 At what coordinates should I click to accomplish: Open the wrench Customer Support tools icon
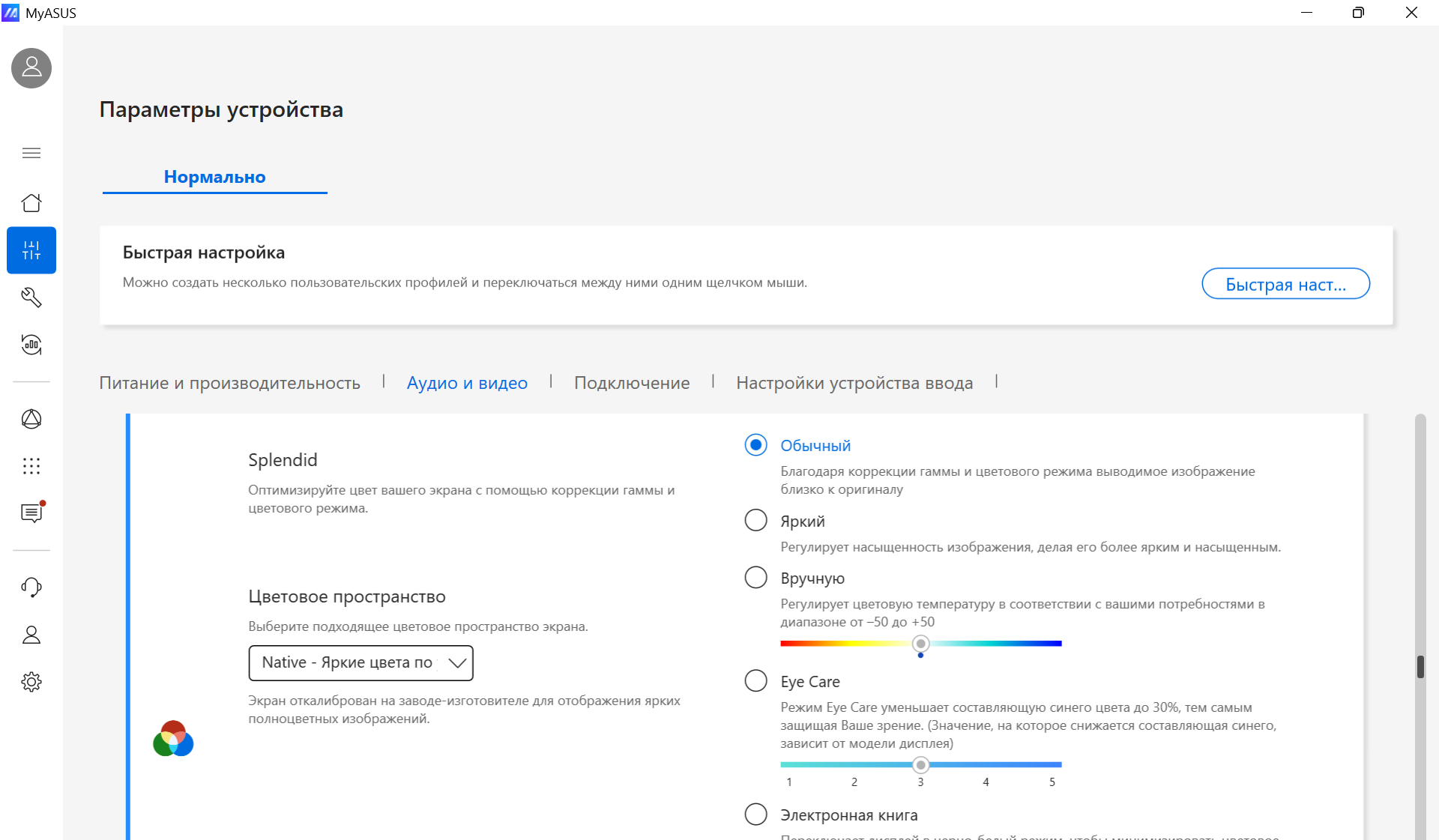coord(31,297)
